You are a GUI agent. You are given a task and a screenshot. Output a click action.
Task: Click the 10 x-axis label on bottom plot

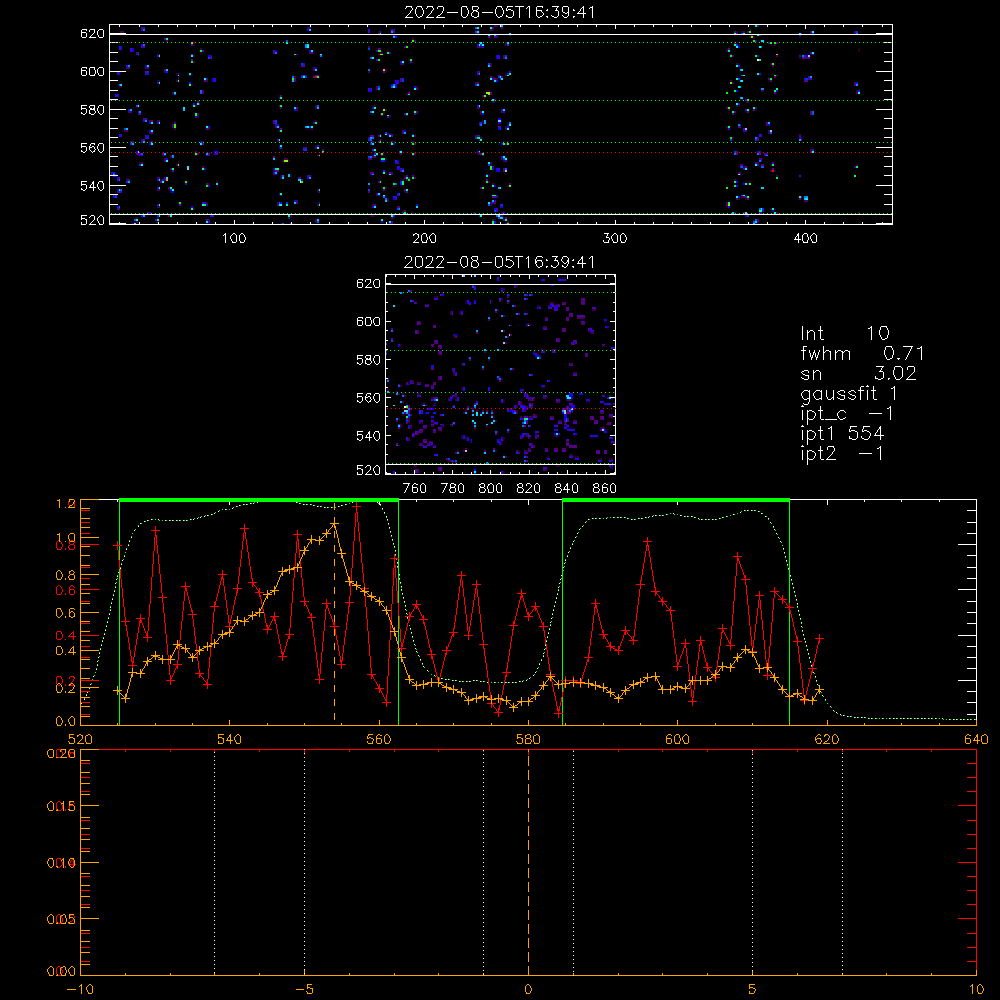pyautogui.click(x=976, y=989)
